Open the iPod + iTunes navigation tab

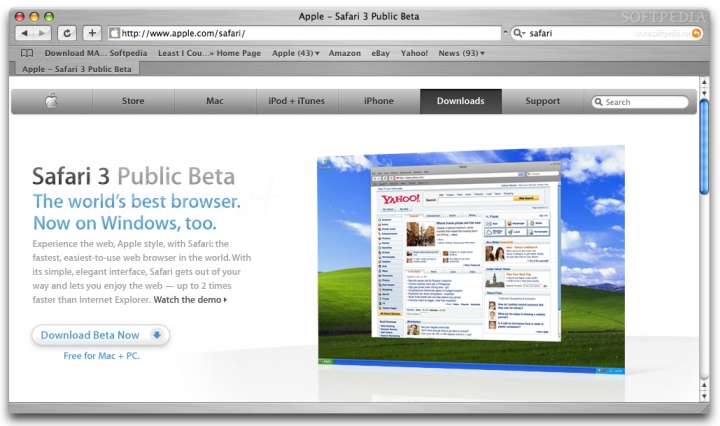point(297,101)
